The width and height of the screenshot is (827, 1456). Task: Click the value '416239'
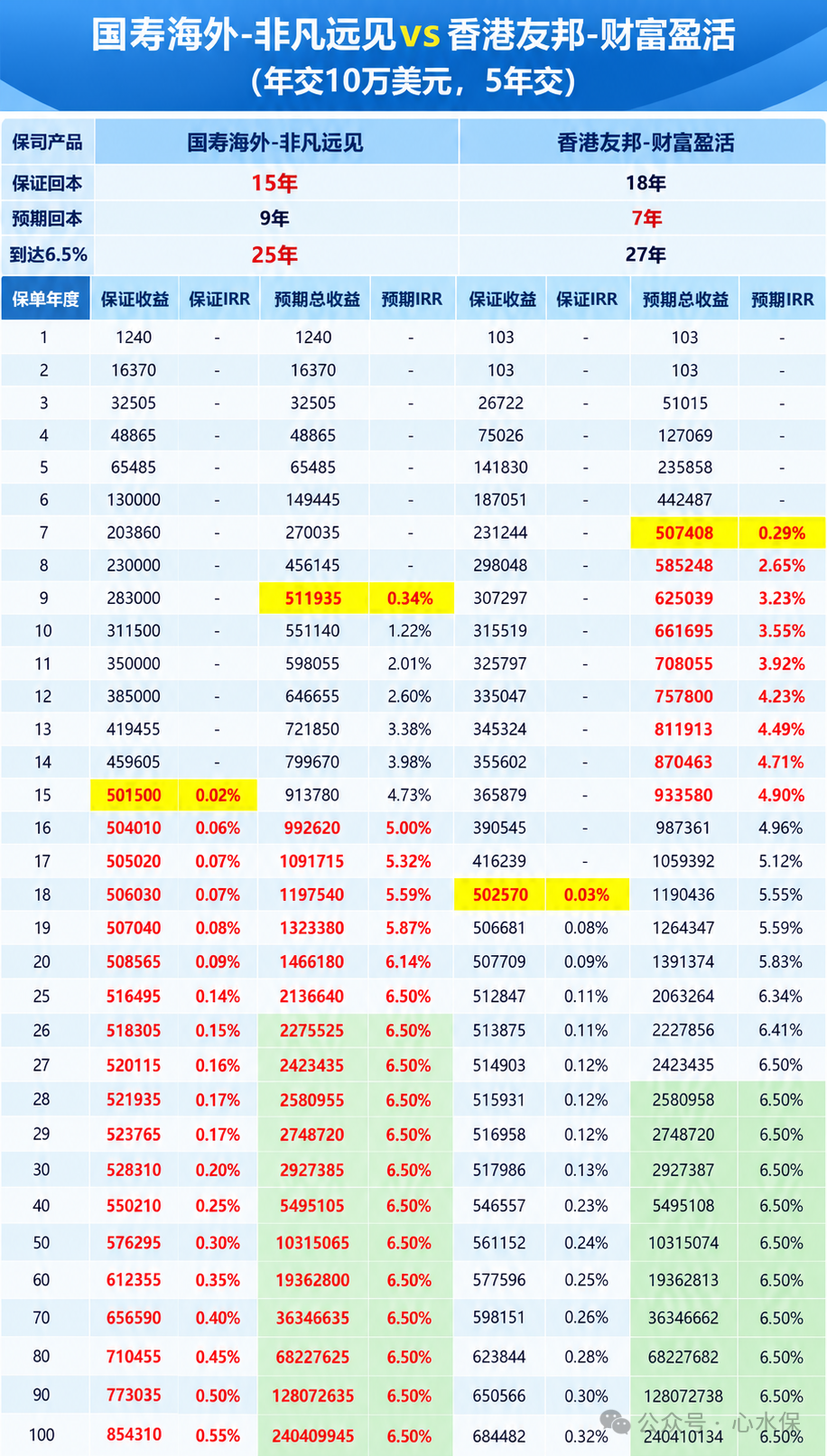(x=499, y=861)
